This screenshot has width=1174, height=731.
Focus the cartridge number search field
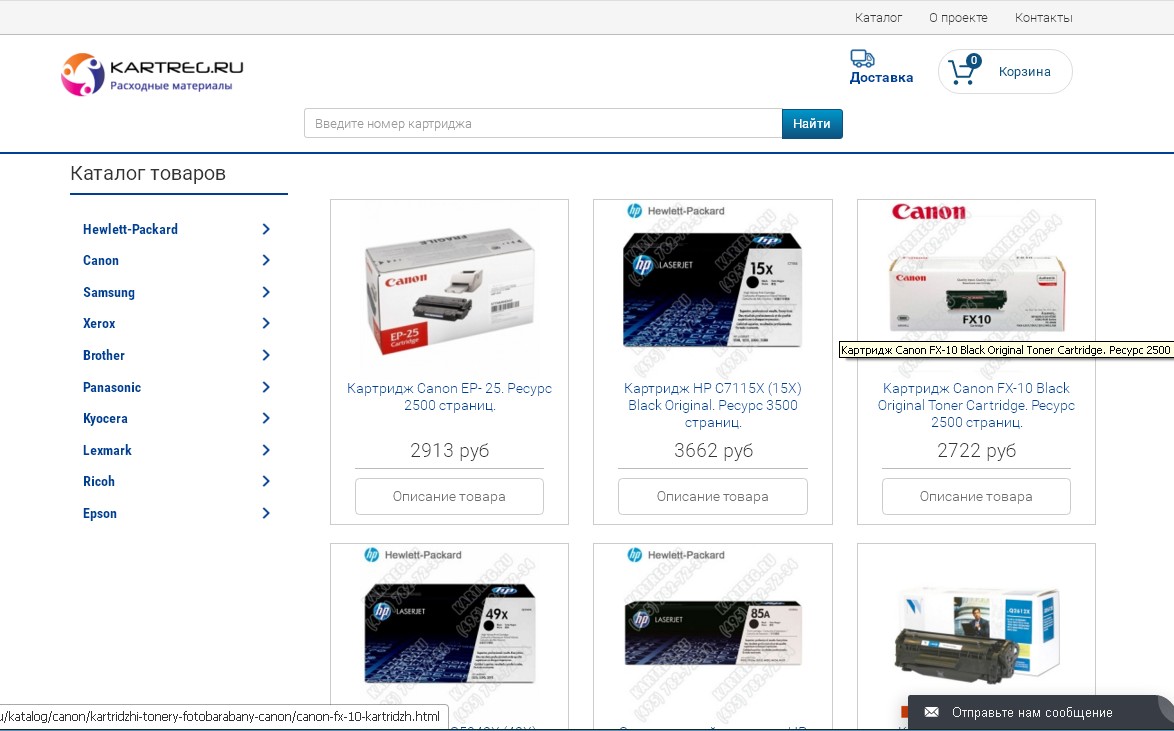[543, 124]
